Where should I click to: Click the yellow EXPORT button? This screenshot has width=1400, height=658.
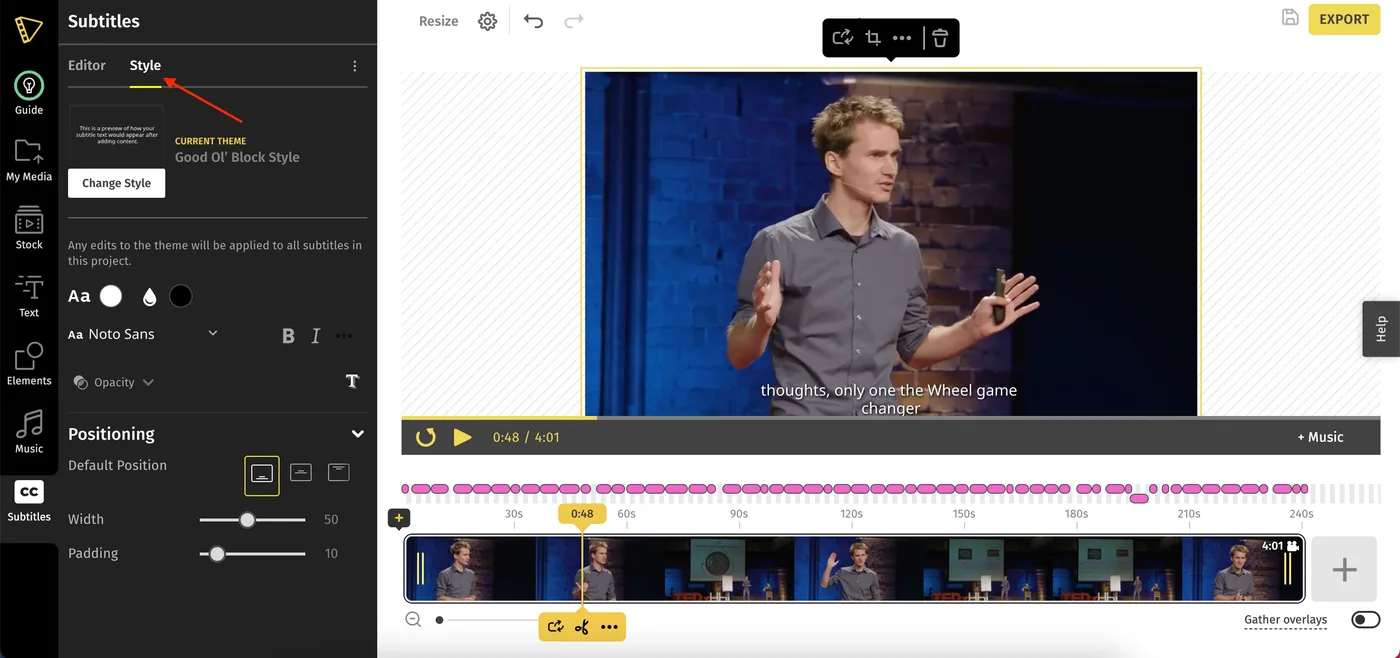pyautogui.click(x=1344, y=19)
